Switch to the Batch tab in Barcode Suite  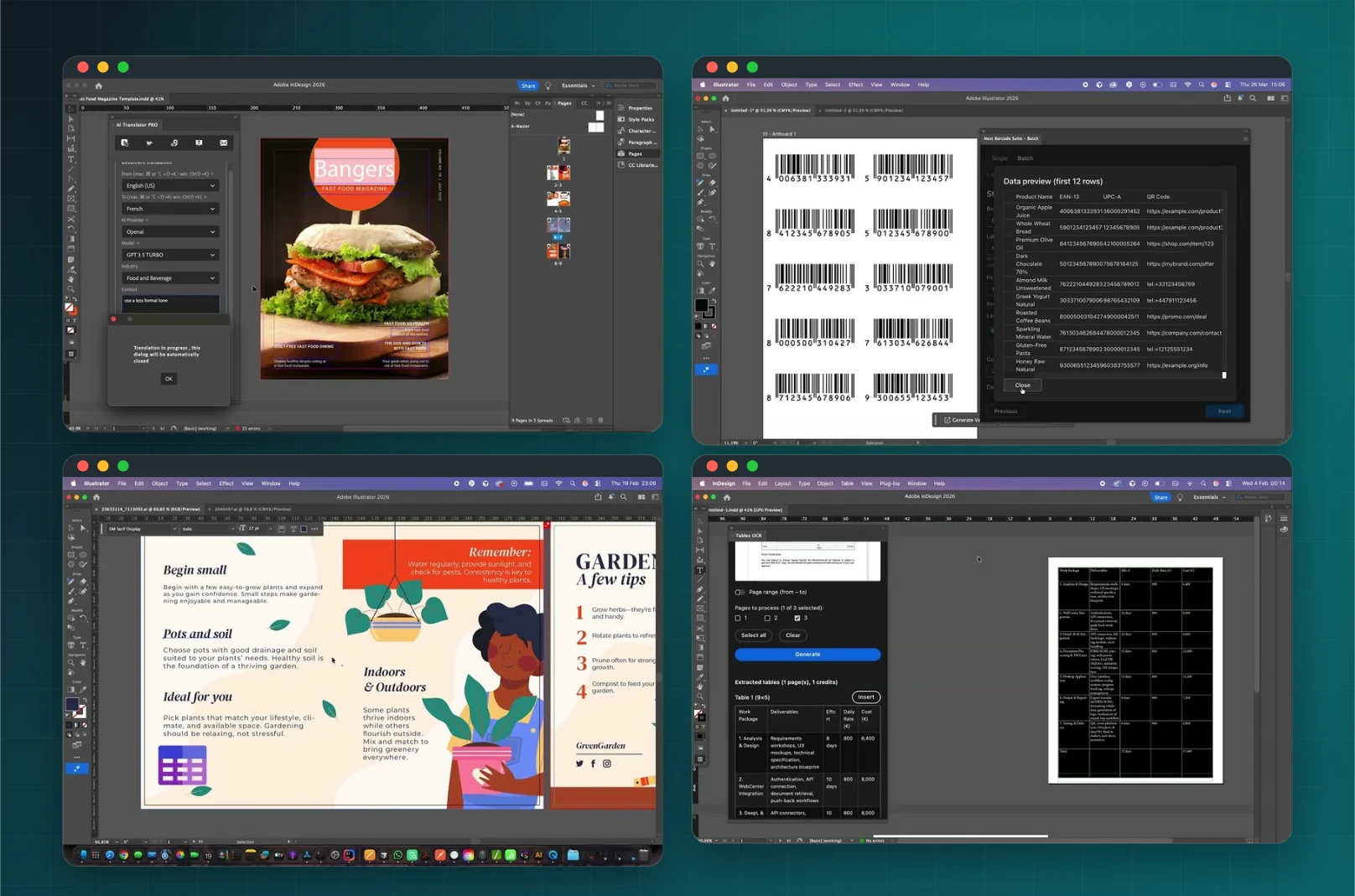[1025, 158]
